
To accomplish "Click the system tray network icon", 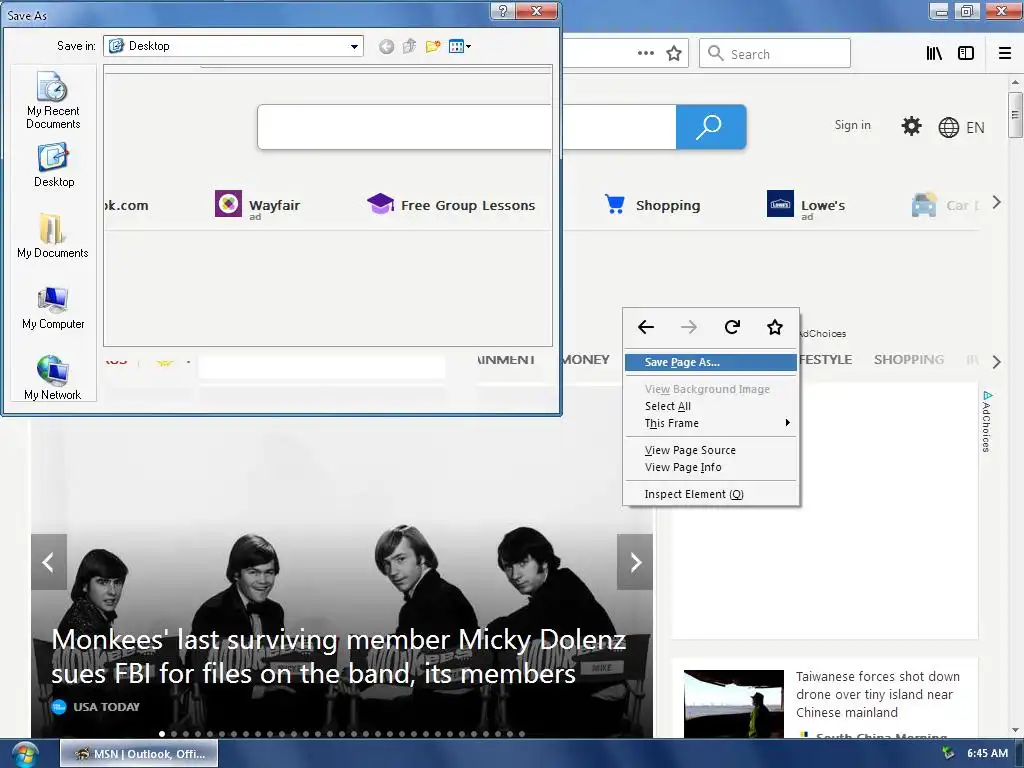I will 948,754.
